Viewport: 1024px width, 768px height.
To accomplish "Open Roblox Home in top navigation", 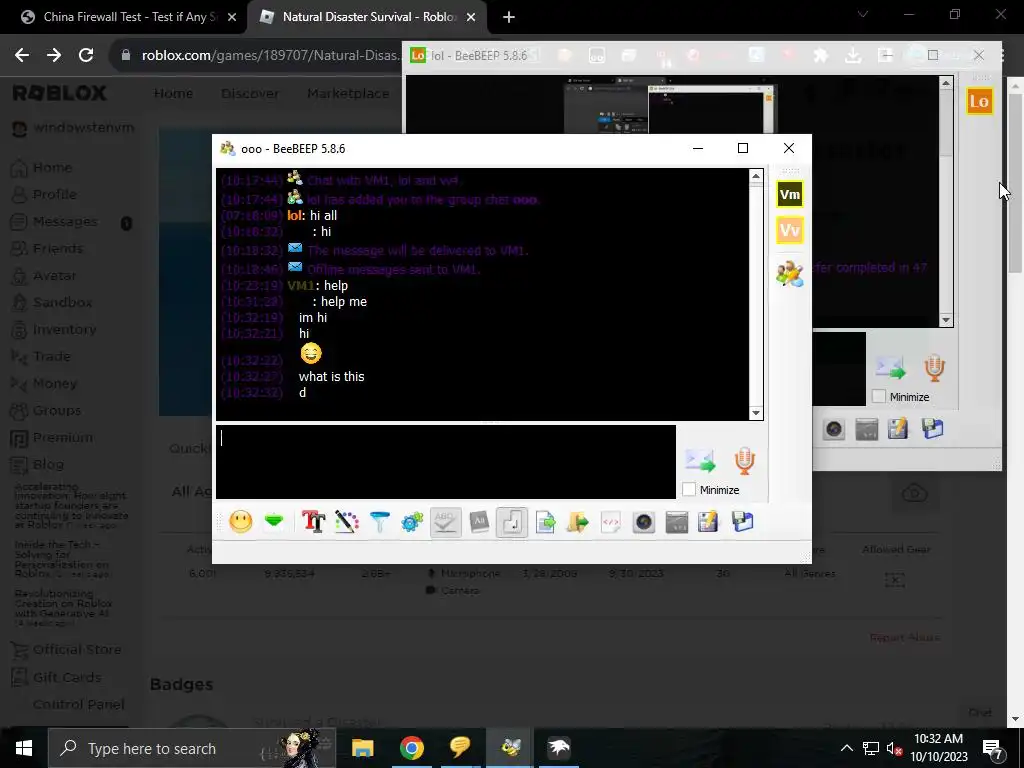I will [173, 93].
